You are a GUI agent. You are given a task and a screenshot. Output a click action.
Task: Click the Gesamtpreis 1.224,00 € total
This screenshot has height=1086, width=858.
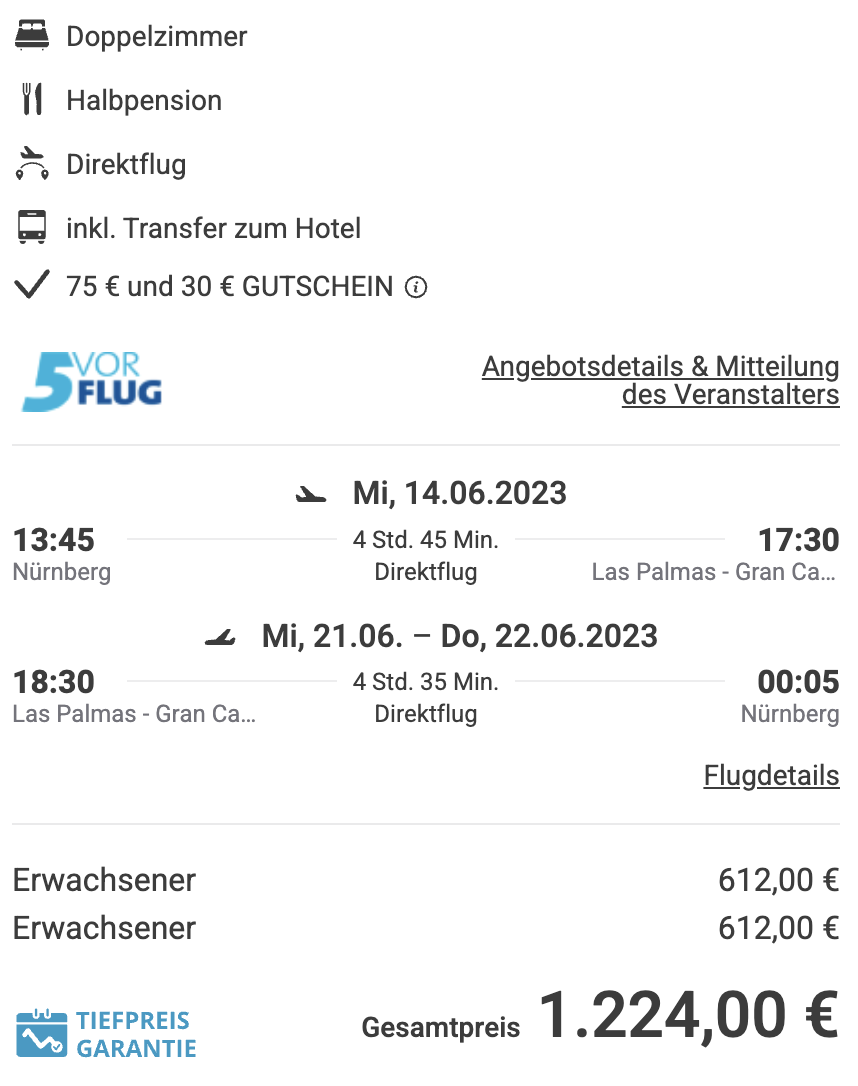pyautogui.click(x=600, y=1017)
